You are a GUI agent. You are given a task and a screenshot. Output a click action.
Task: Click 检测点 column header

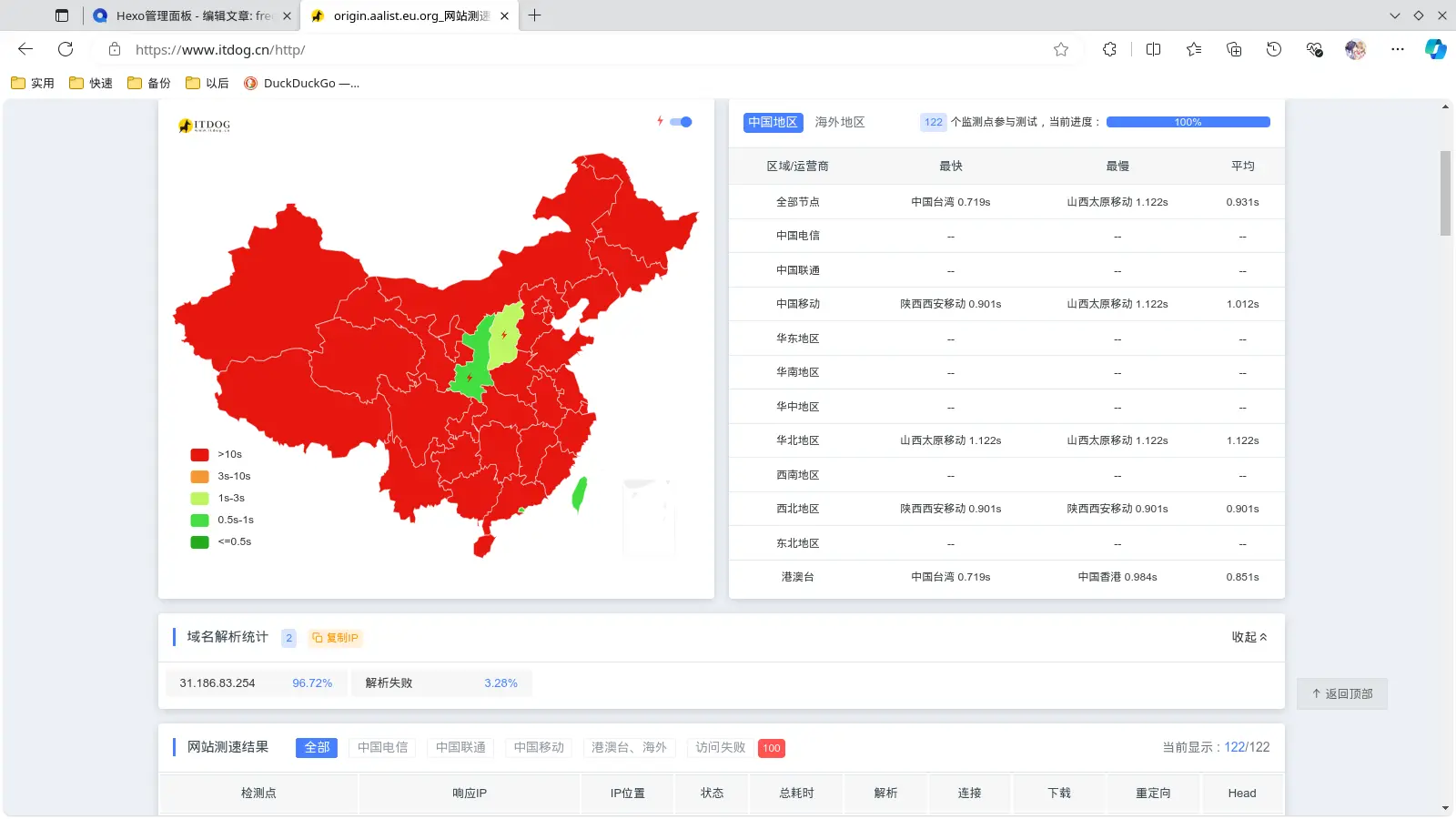pyautogui.click(x=258, y=793)
